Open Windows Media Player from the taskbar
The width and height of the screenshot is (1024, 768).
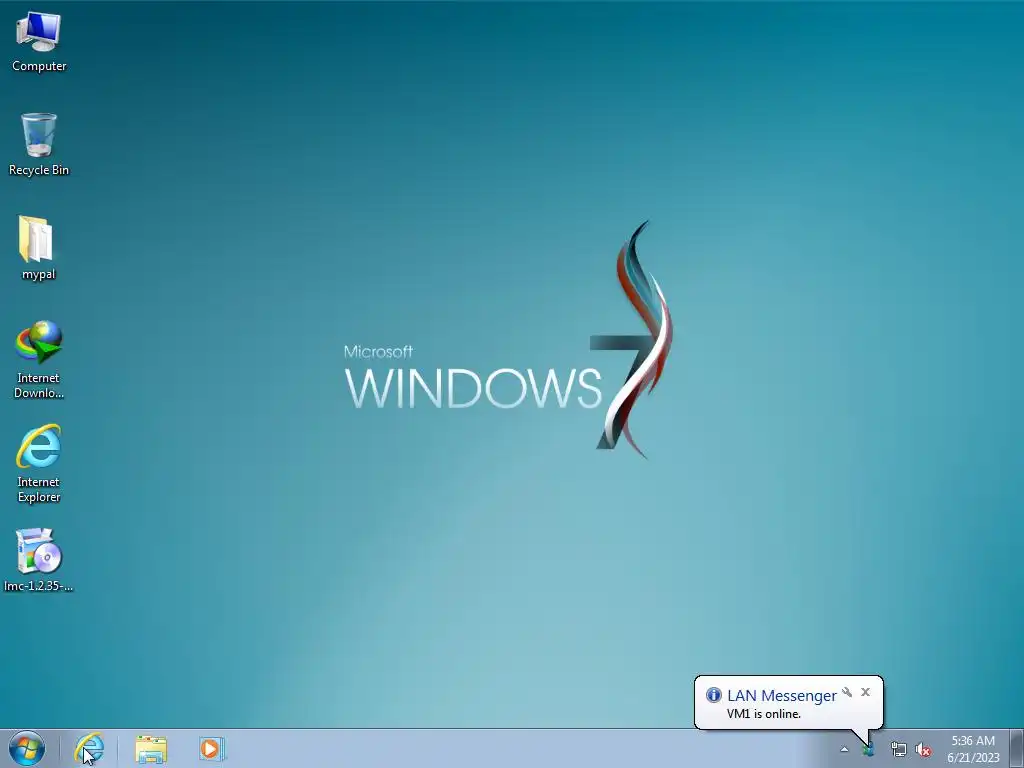pyautogui.click(x=212, y=749)
